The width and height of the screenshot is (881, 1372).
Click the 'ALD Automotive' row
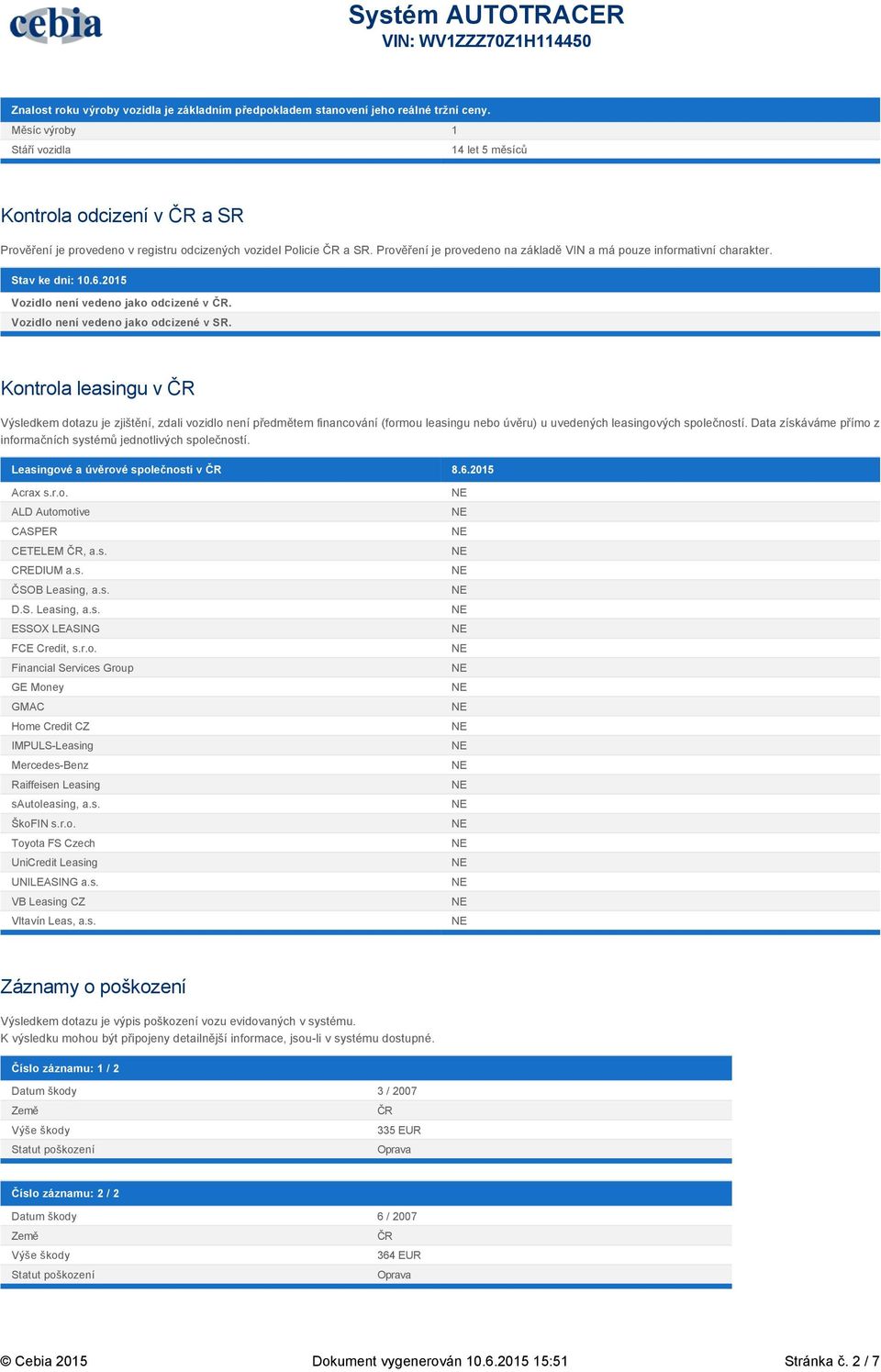(x=440, y=512)
